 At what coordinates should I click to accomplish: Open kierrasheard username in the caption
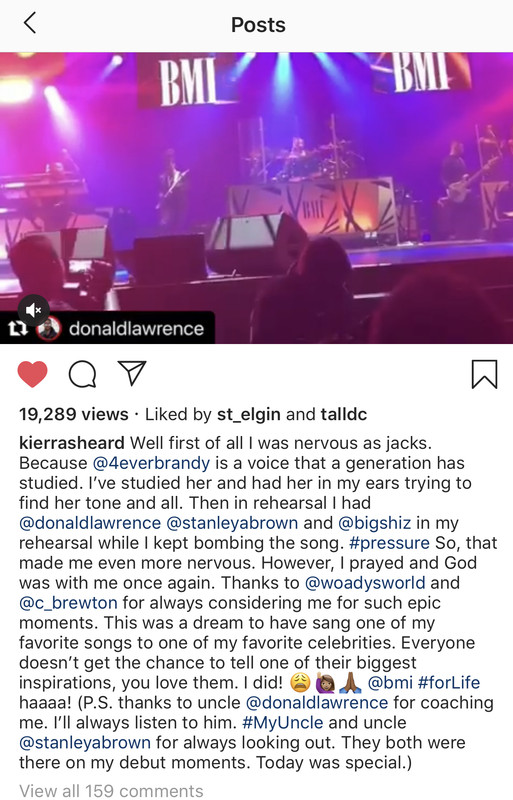pyautogui.click(x=71, y=442)
